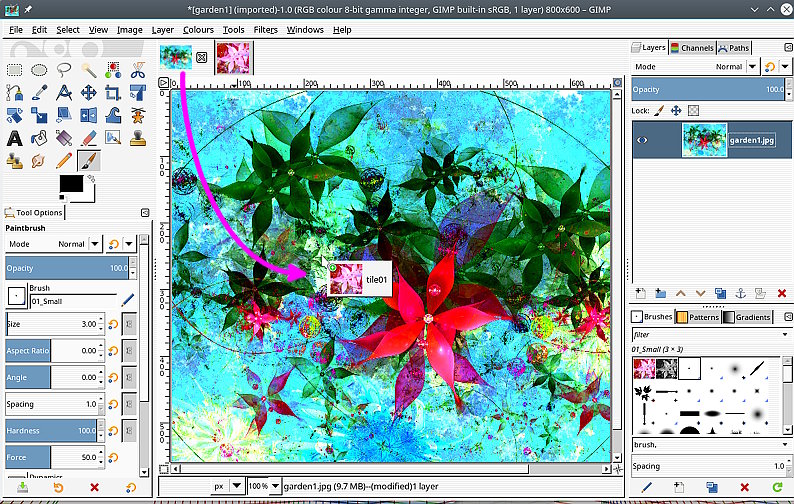The image size is (794, 504).
Task: Switch to the Channels tab
Action: click(x=692, y=48)
